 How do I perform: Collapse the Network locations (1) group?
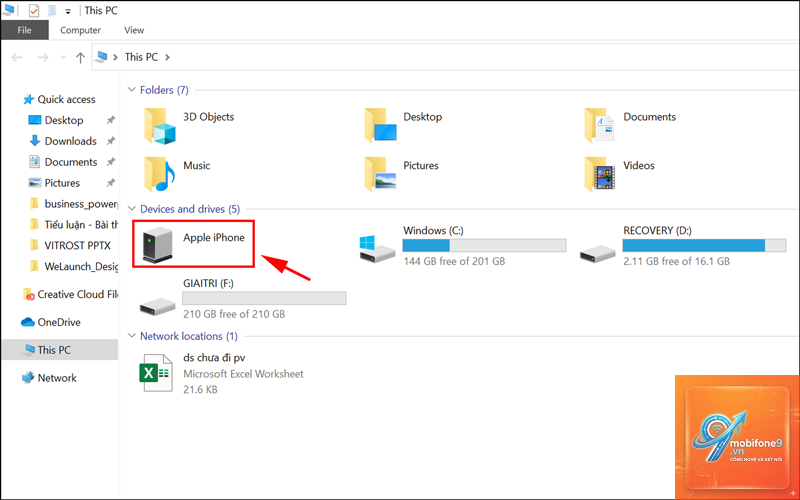tap(132, 336)
